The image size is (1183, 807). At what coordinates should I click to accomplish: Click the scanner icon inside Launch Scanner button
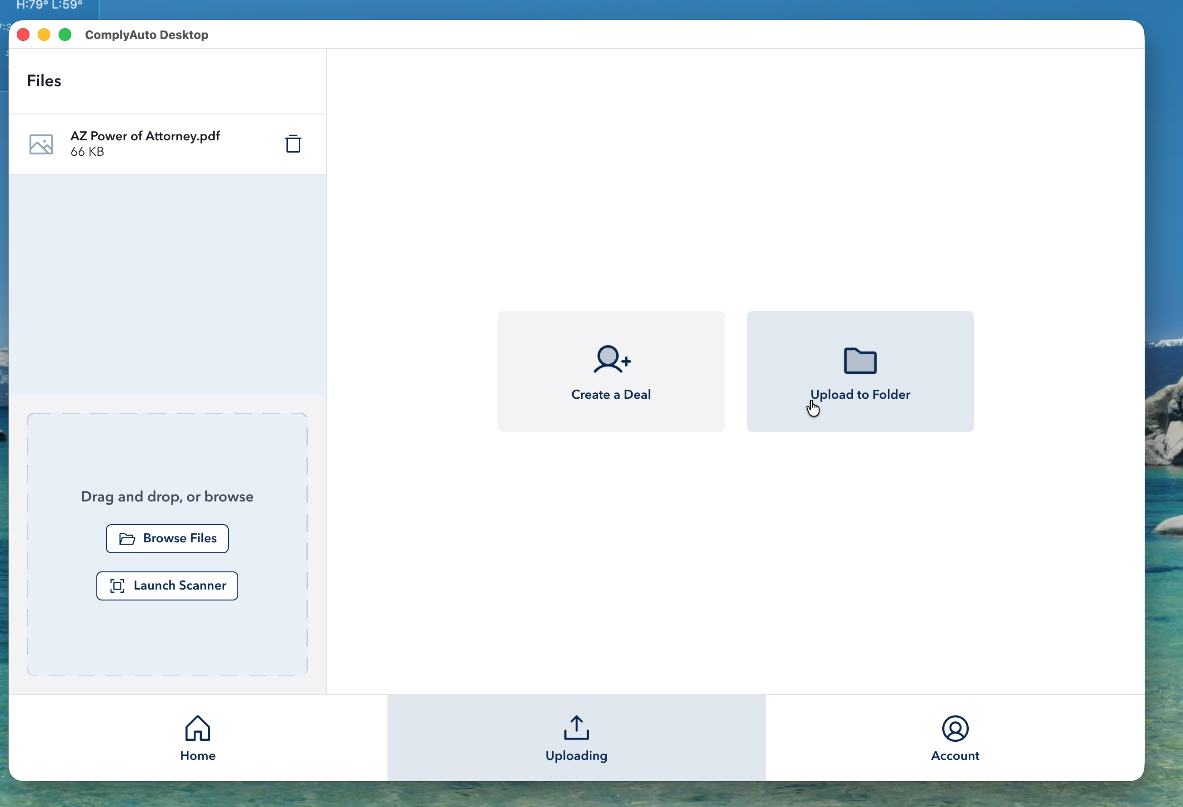[117, 586]
